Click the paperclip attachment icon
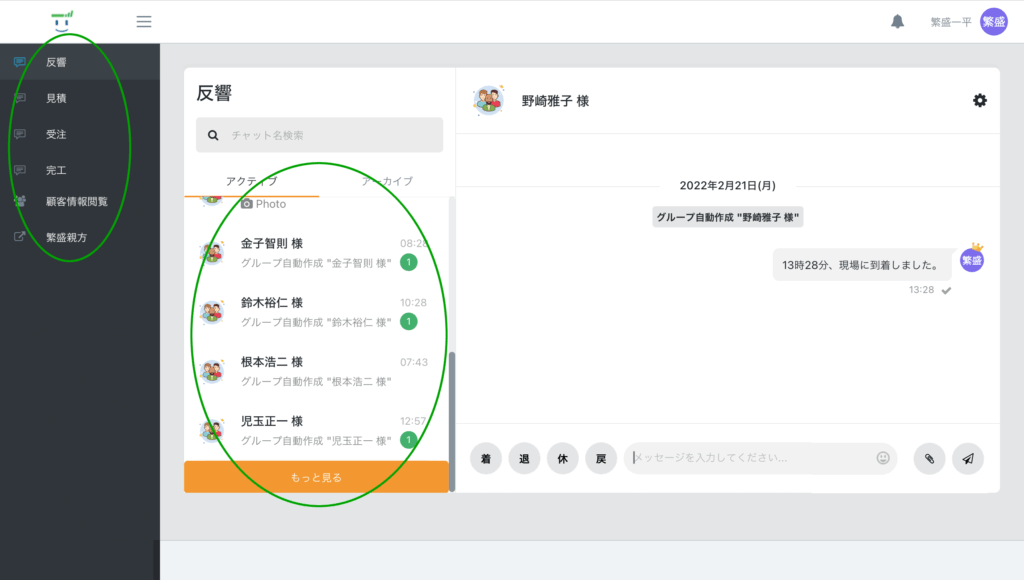The height and width of the screenshot is (580, 1024). click(929, 459)
